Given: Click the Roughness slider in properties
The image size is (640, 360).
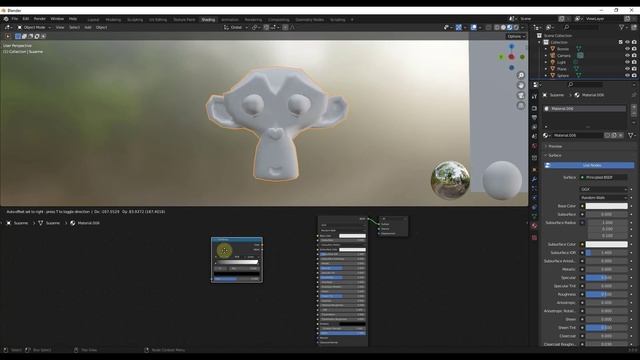Looking at the screenshot, I should (x=607, y=294).
